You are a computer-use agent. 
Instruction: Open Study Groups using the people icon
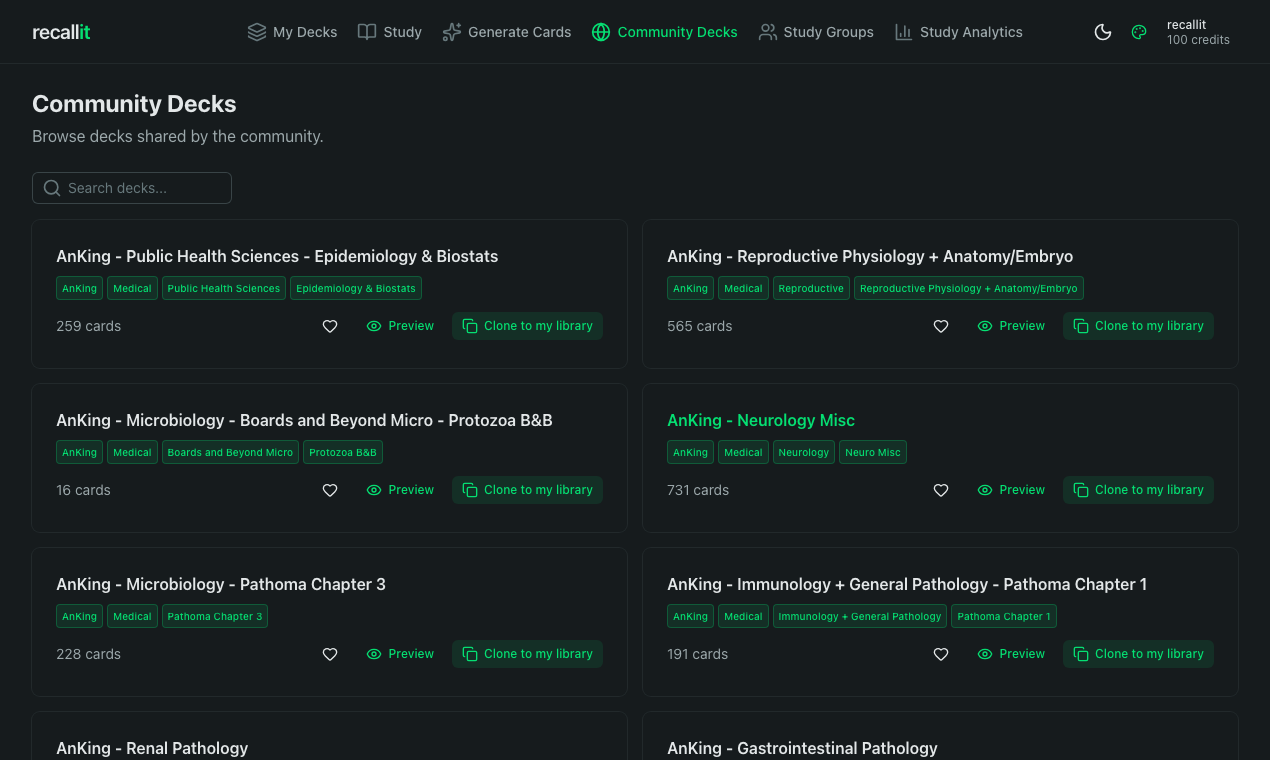pos(768,31)
